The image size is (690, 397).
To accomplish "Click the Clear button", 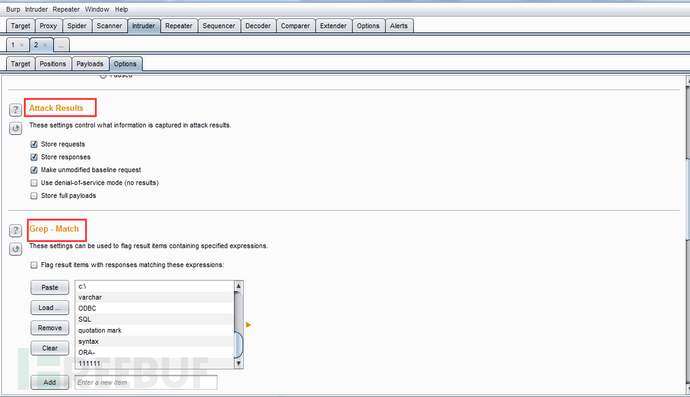I will [x=50, y=348].
